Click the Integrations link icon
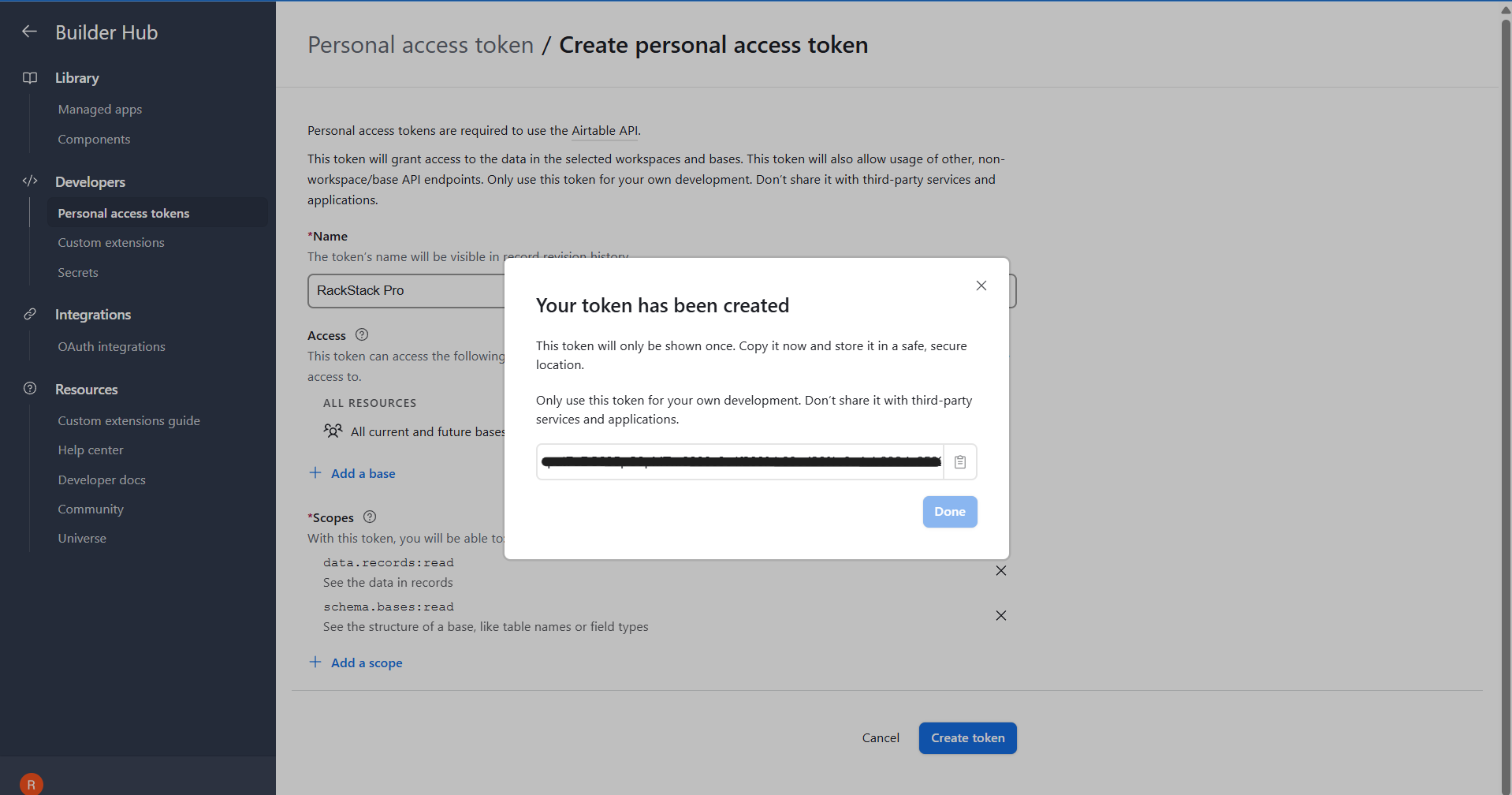 tap(30, 314)
